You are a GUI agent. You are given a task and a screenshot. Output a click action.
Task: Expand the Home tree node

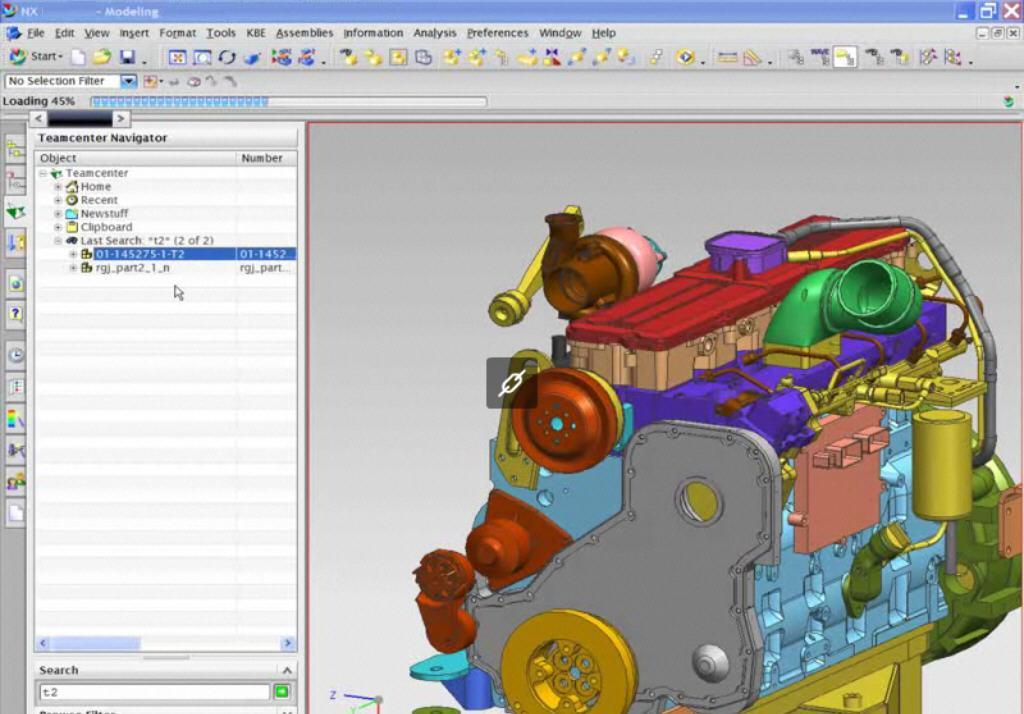point(58,187)
